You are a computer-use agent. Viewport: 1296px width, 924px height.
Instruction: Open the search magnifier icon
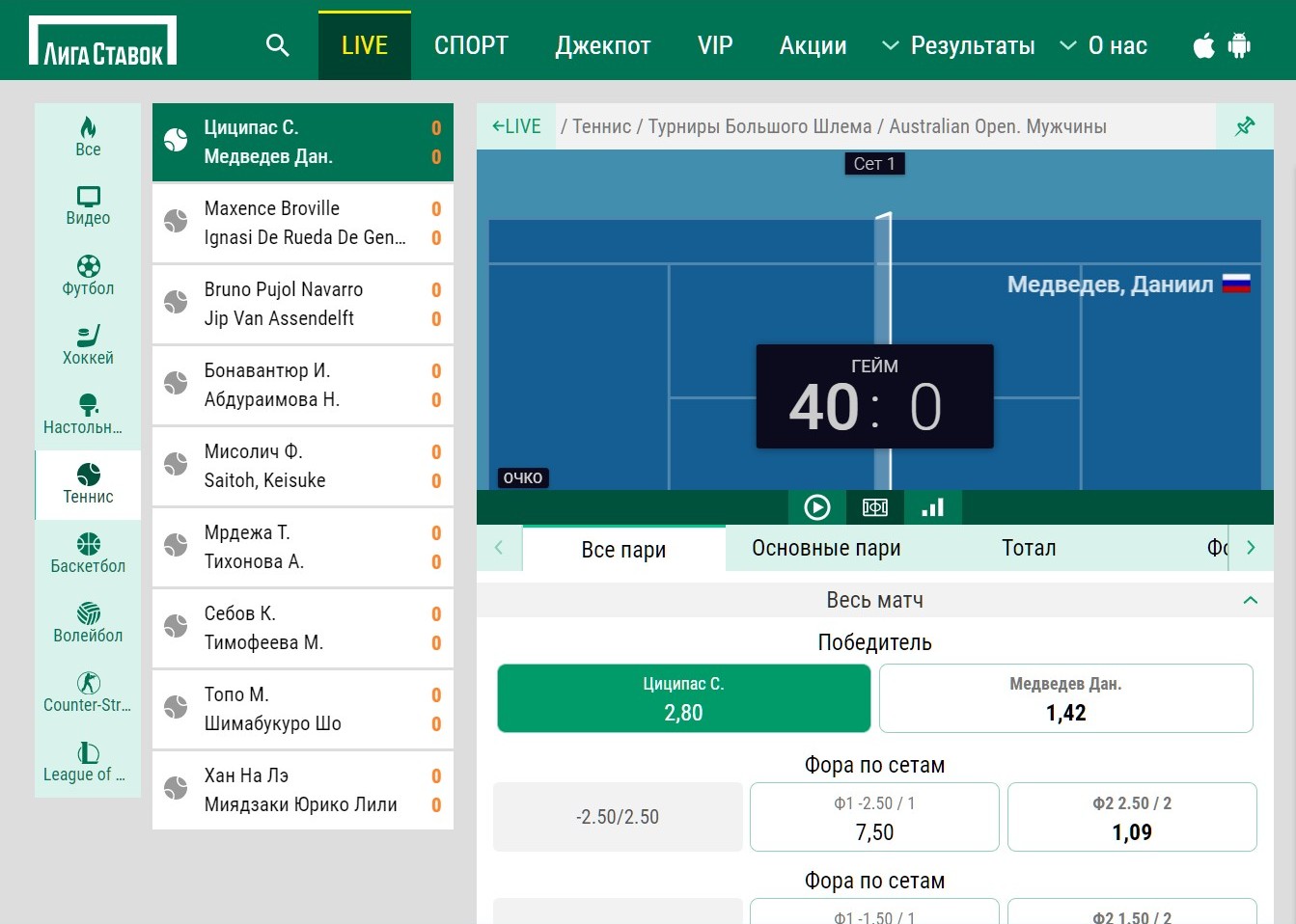[278, 45]
